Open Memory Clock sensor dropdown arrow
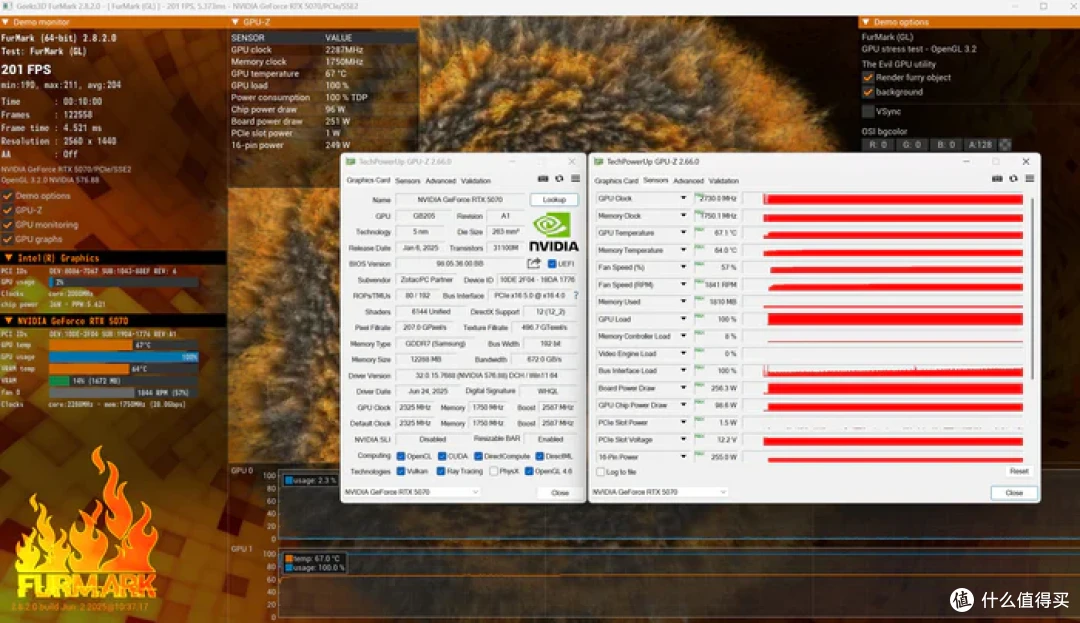 [683, 215]
